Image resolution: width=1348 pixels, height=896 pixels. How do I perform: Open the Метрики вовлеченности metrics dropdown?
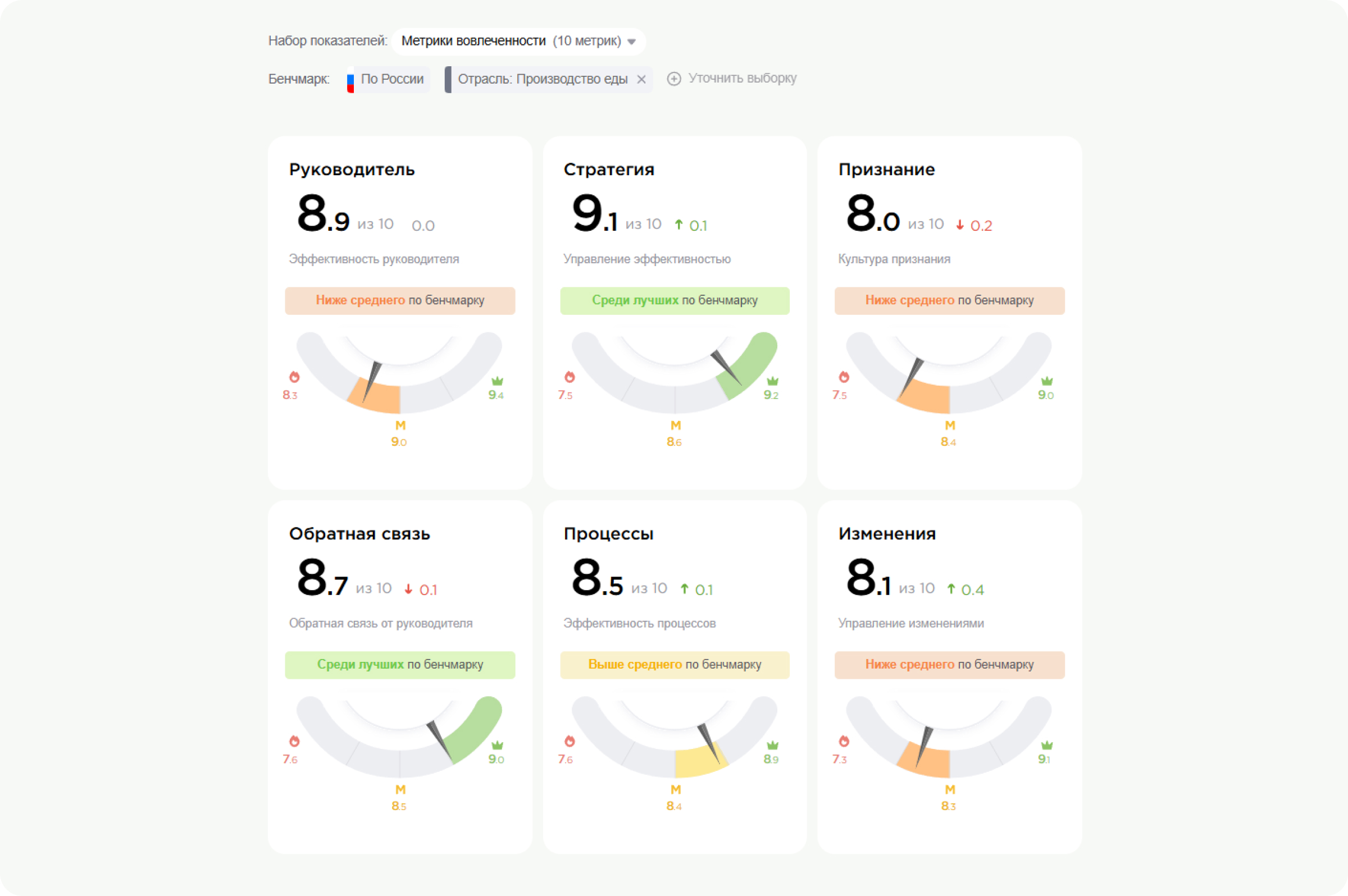pyautogui.click(x=511, y=41)
